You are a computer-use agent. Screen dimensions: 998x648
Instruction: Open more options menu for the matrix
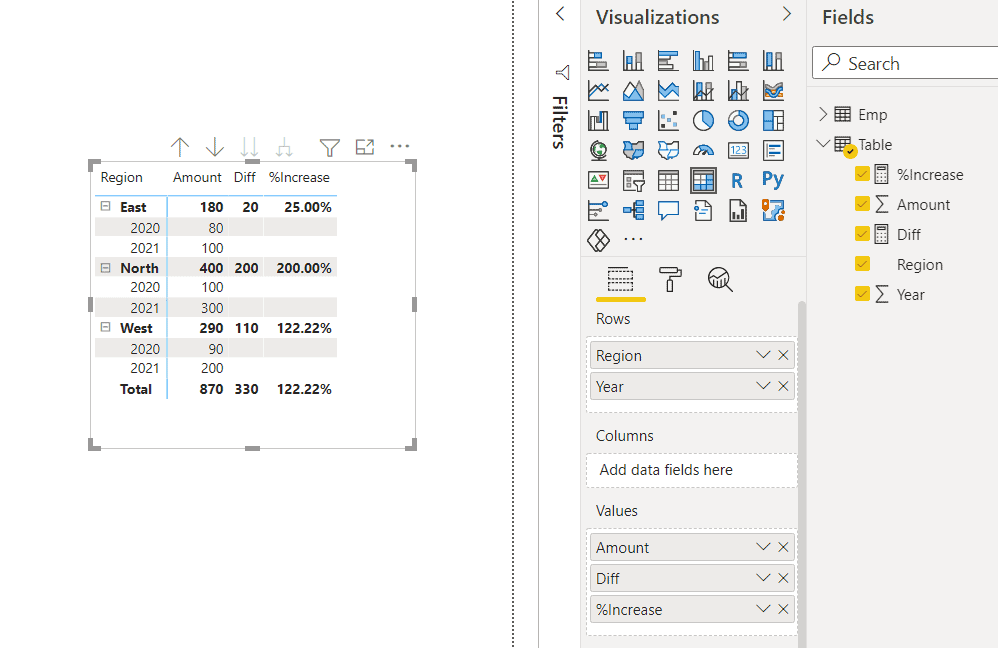point(399,146)
